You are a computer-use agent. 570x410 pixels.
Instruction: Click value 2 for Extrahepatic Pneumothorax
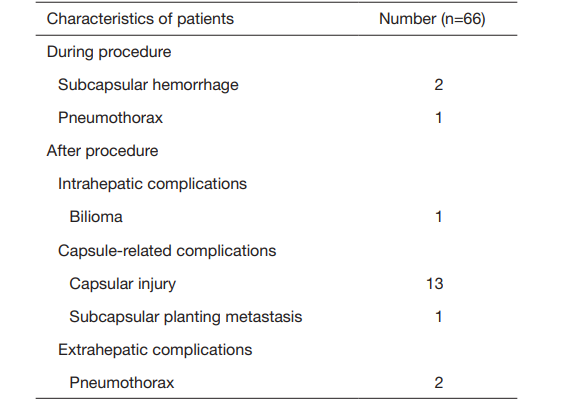(x=439, y=383)
